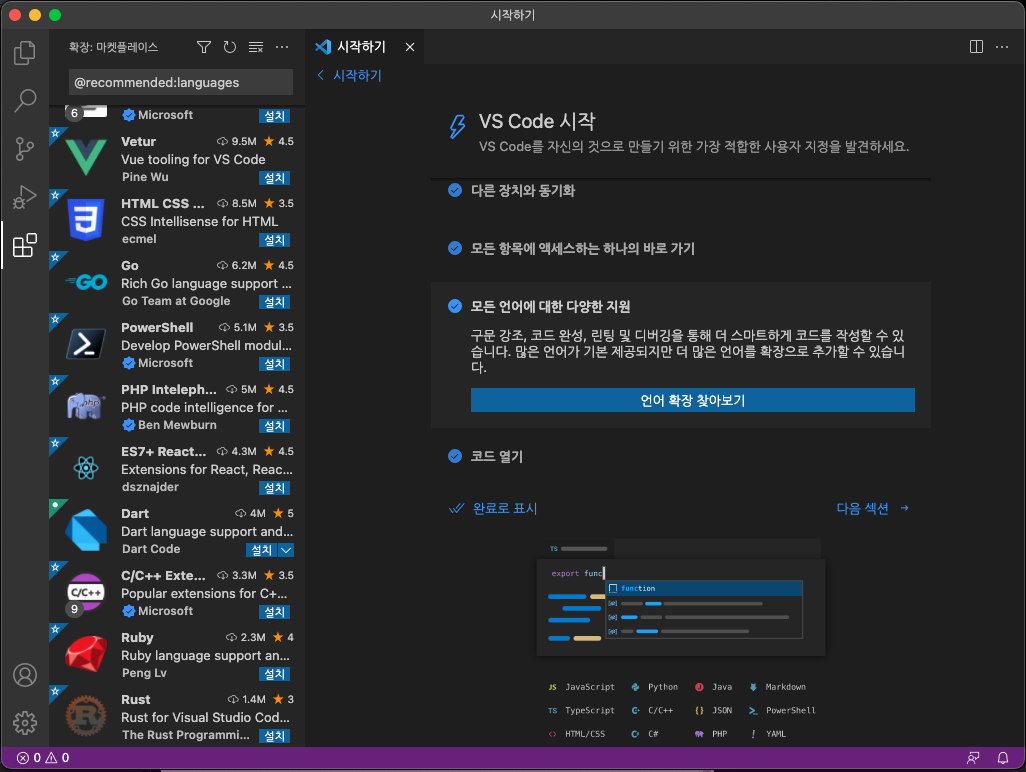Select the 'Go Team at Google' publisher text
This screenshot has height=772, width=1026.
(176, 301)
